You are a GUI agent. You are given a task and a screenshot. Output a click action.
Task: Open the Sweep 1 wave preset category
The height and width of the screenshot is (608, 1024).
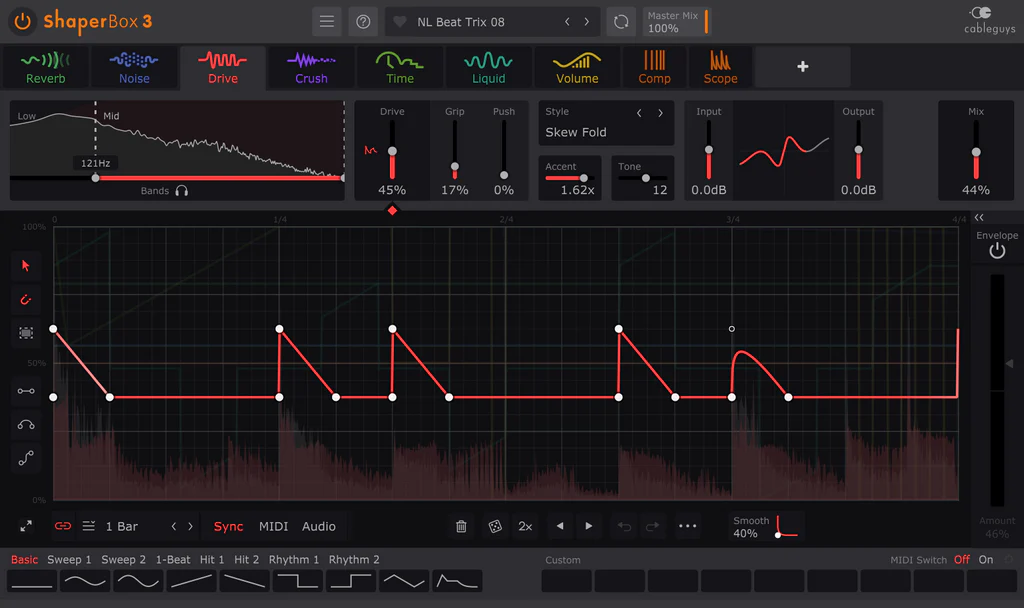pyautogui.click(x=69, y=560)
